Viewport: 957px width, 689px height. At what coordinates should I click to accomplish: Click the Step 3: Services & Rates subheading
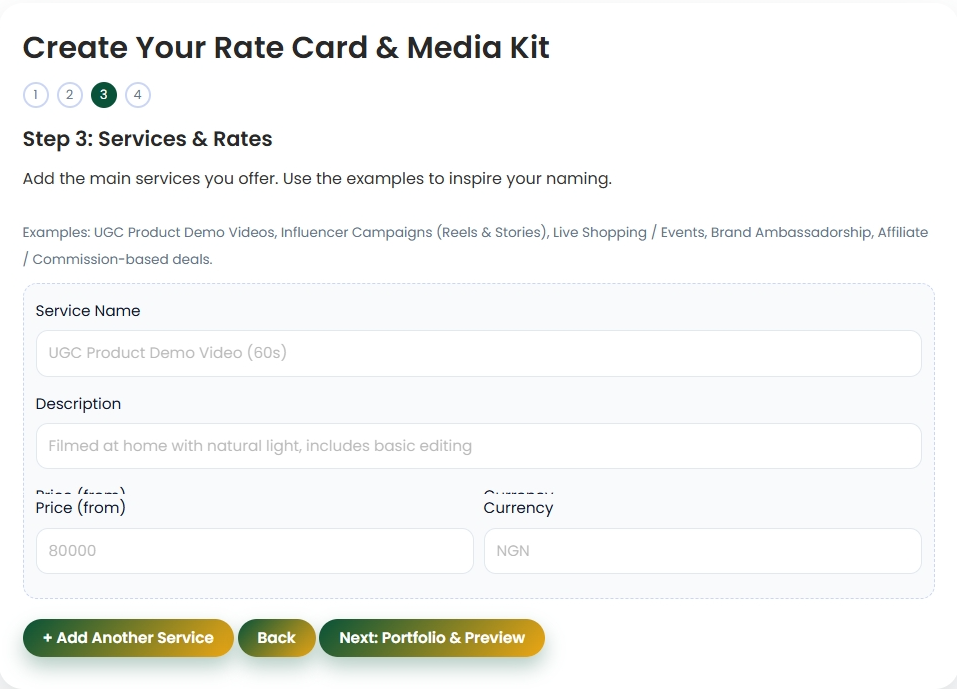[x=147, y=139]
